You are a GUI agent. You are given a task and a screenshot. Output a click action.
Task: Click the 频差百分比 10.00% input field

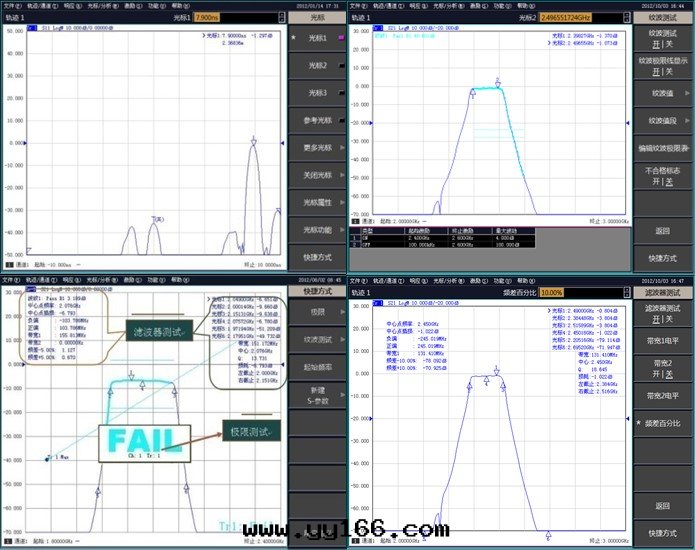pyautogui.click(x=552, y=293)
